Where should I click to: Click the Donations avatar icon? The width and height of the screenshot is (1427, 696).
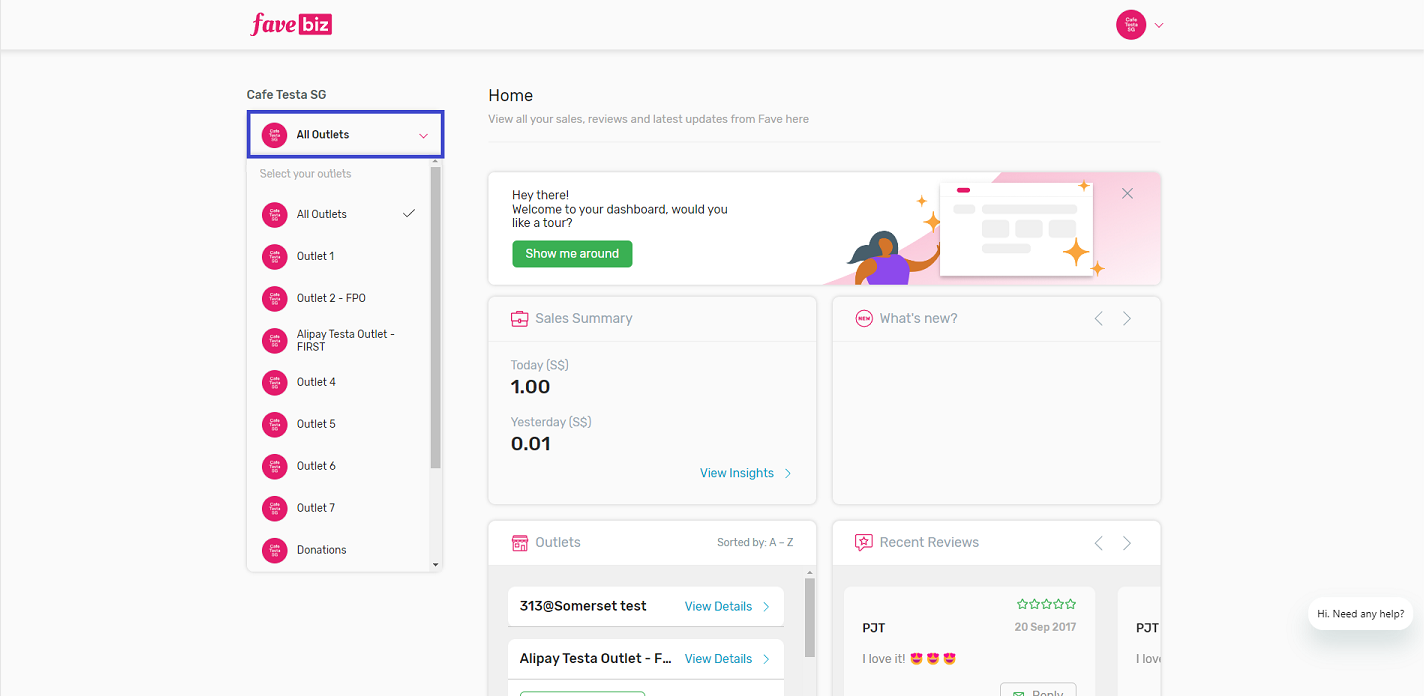tap(274, 550)
